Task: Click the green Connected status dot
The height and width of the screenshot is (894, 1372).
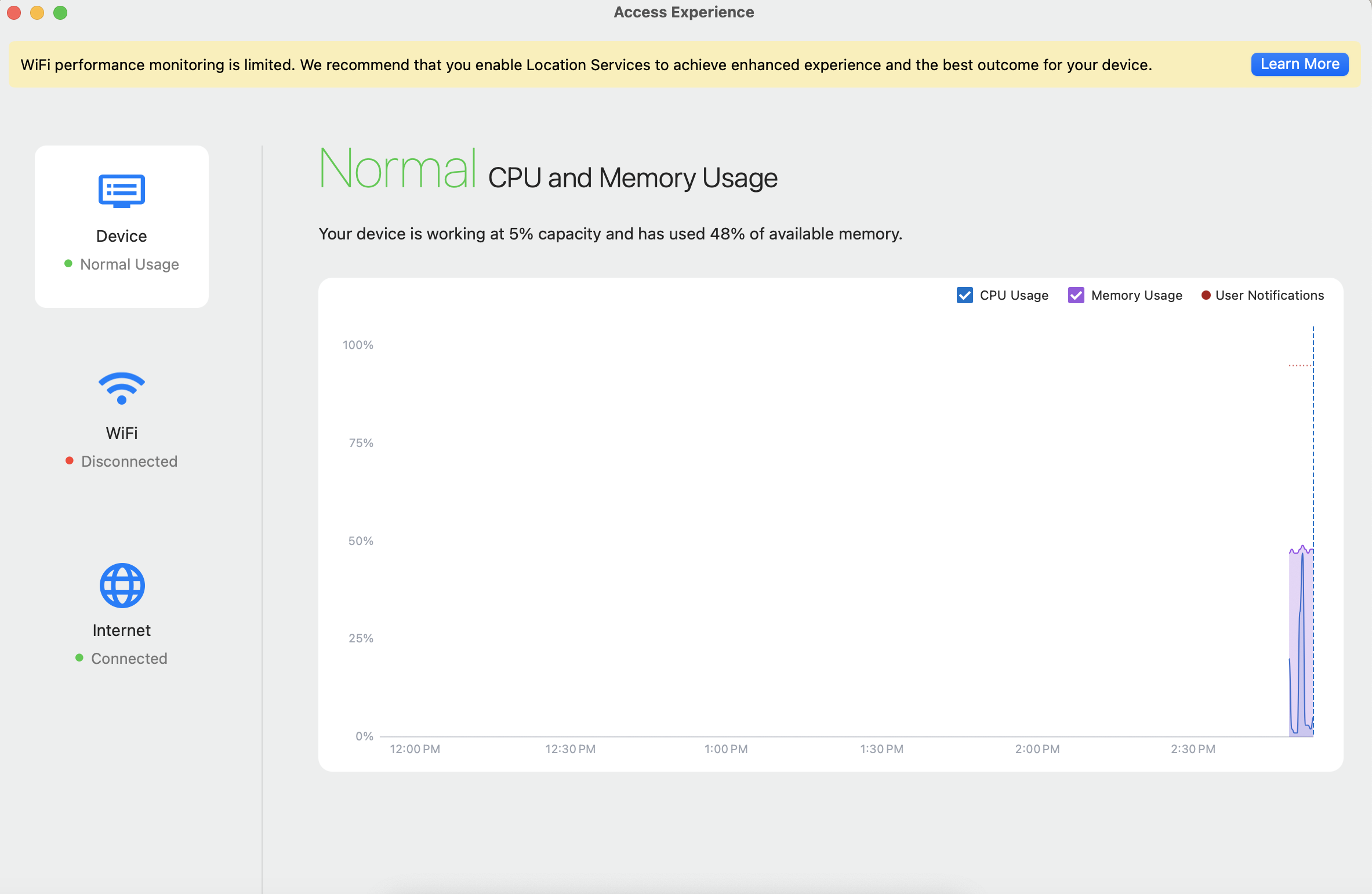Action: (79, 658)
